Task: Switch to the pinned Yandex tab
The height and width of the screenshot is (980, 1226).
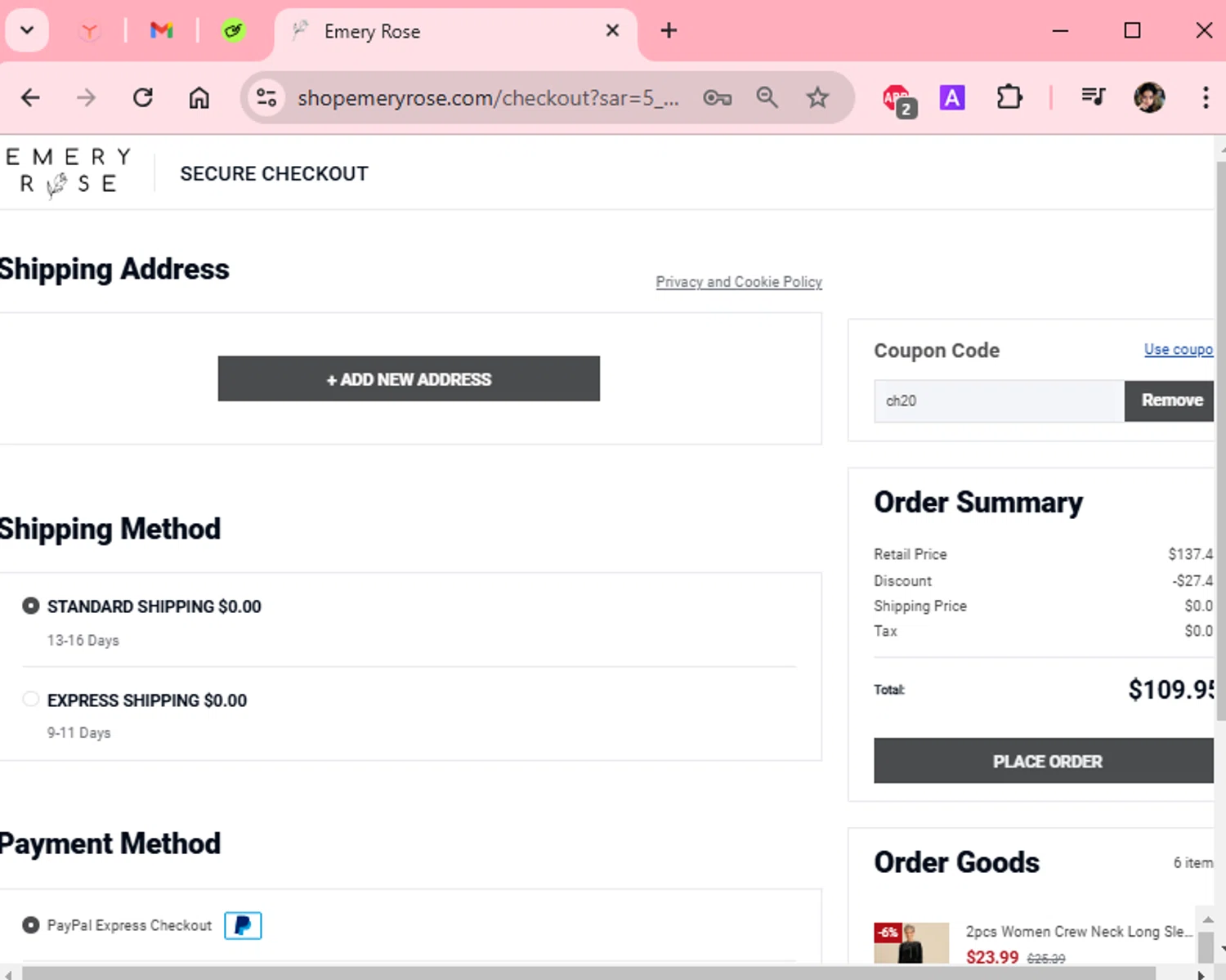Action: (89, 31)
